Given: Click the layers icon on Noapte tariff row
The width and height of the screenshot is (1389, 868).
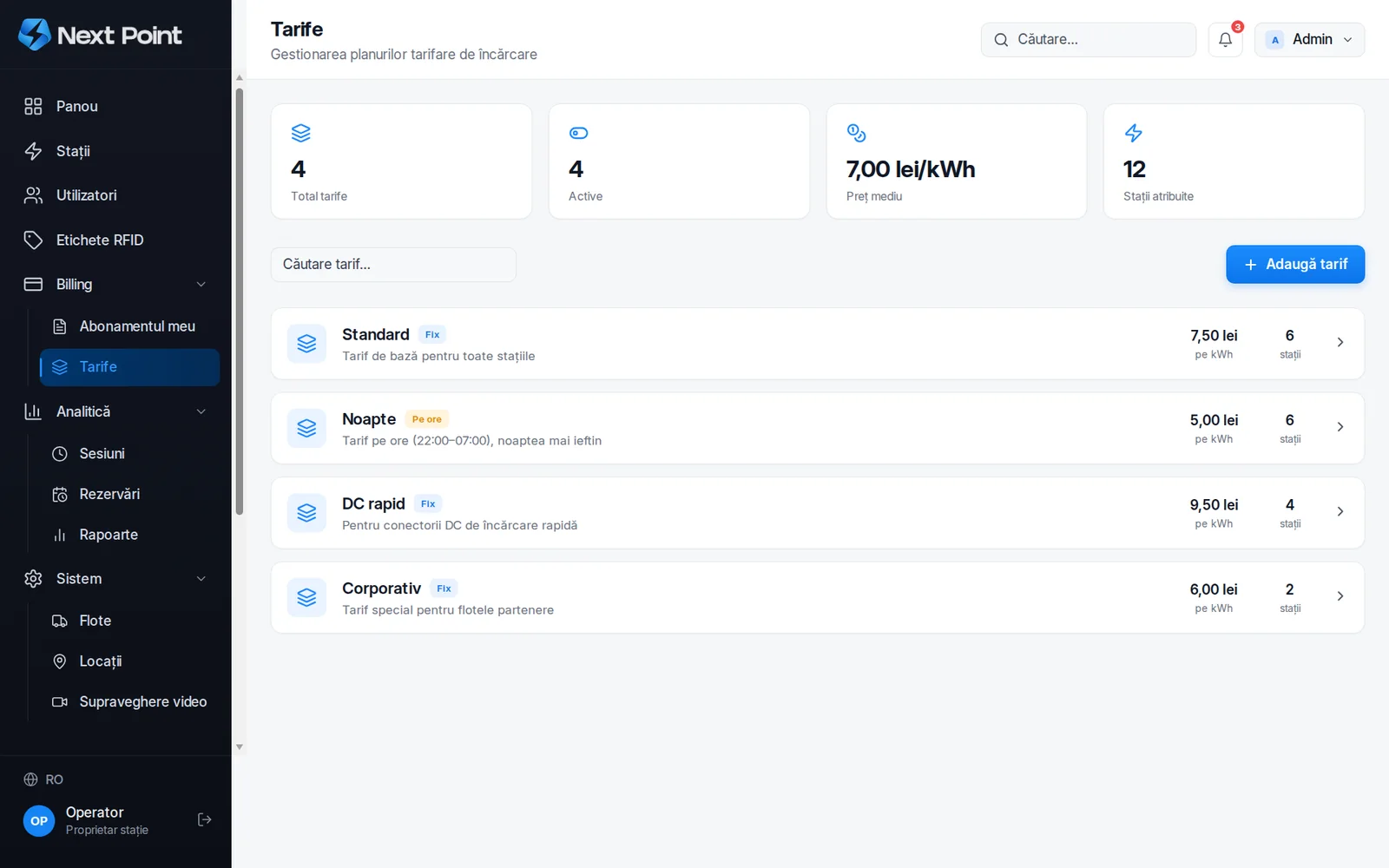Looking at the screenshot, I should click(x=306, y=428).
